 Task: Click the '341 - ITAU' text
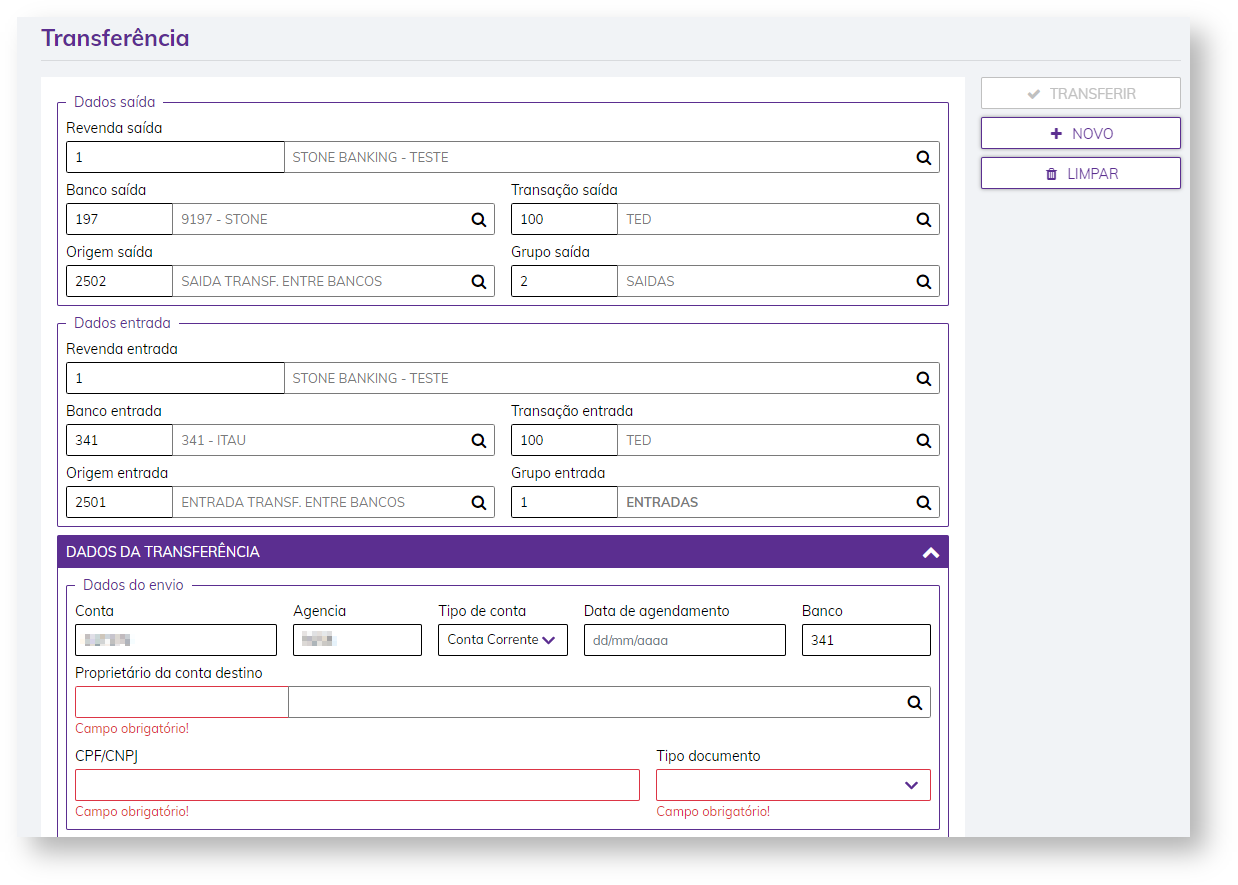213,441
